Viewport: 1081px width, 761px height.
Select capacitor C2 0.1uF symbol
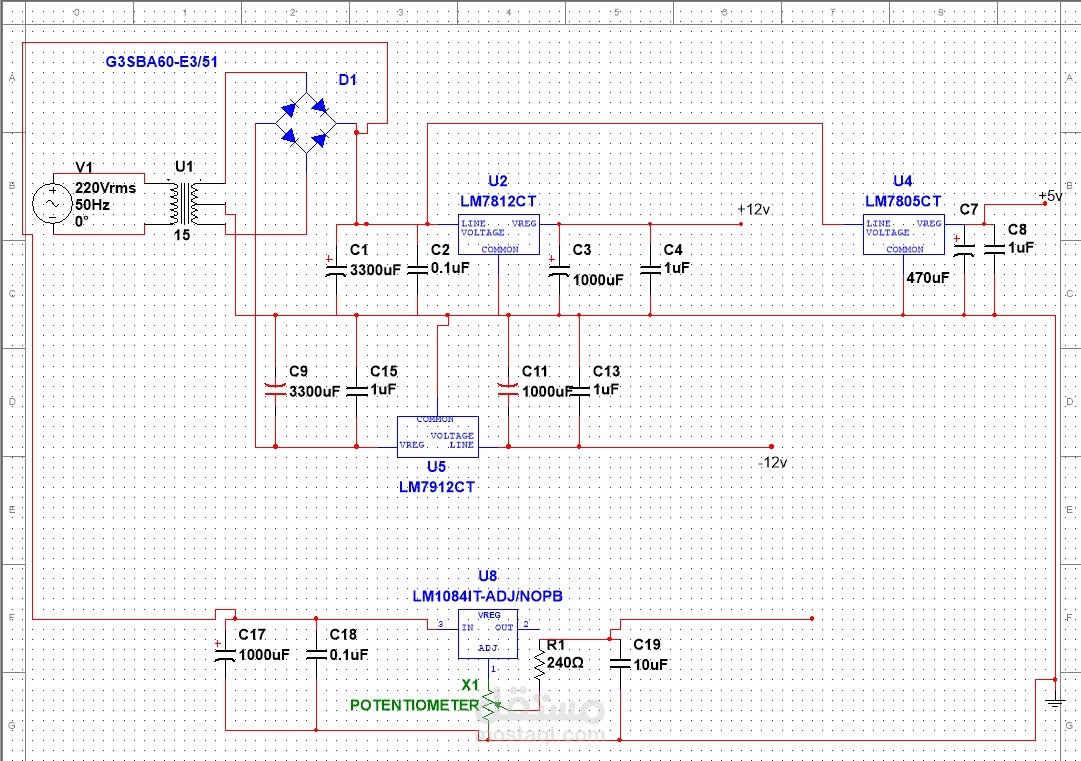pyautogui.click(x=418, y=270)
